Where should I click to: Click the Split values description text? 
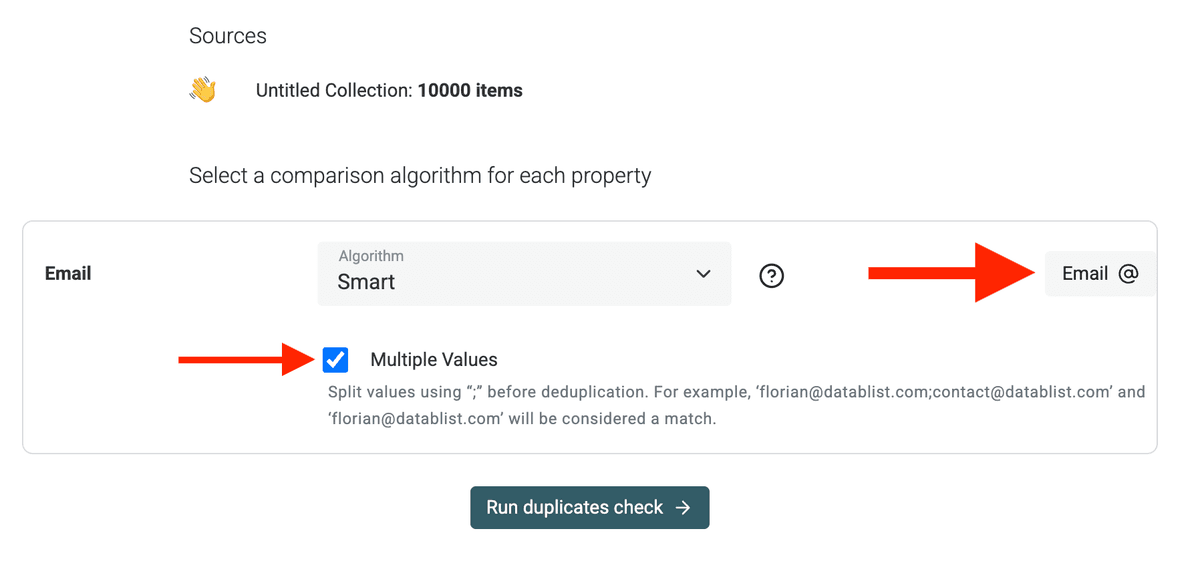click(737, 406)
